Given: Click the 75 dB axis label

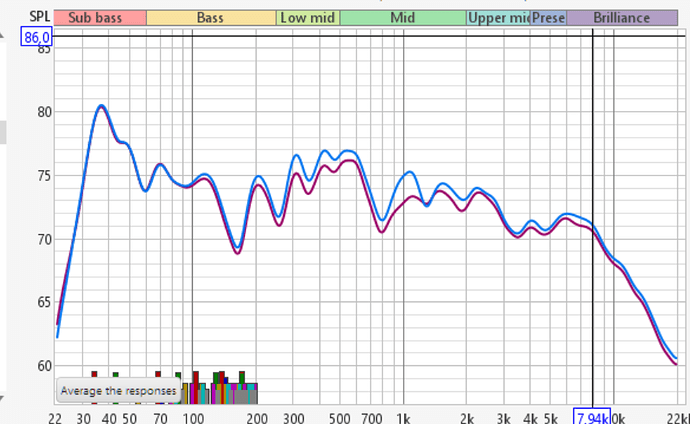Looking at the screenshot, I should [44, 176].
